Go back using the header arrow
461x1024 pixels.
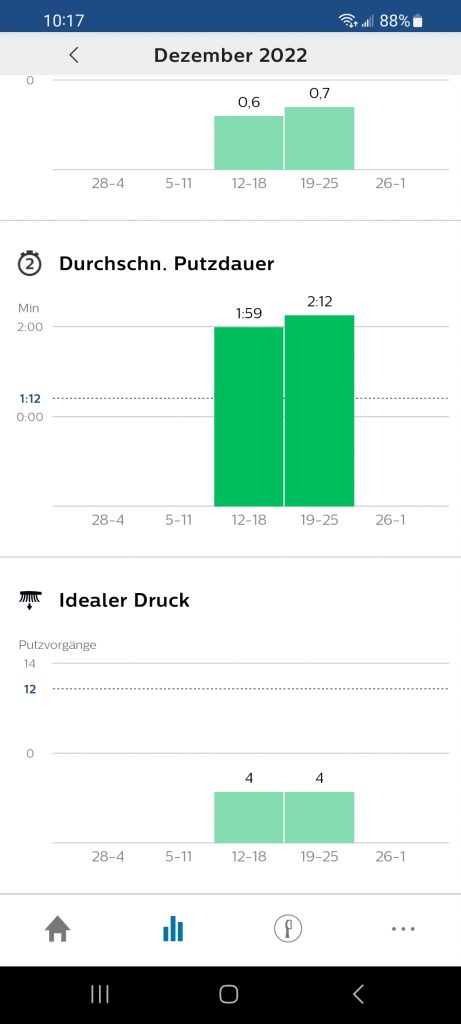[x=74, y=55]
